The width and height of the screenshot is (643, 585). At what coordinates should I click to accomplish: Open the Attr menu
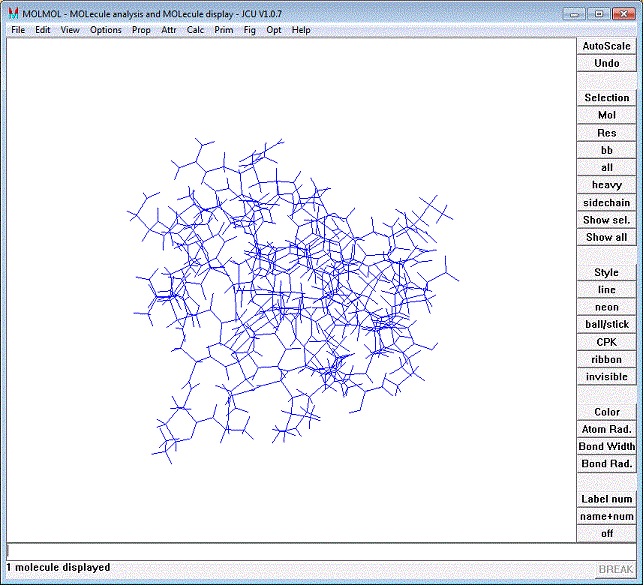[169, 30]
